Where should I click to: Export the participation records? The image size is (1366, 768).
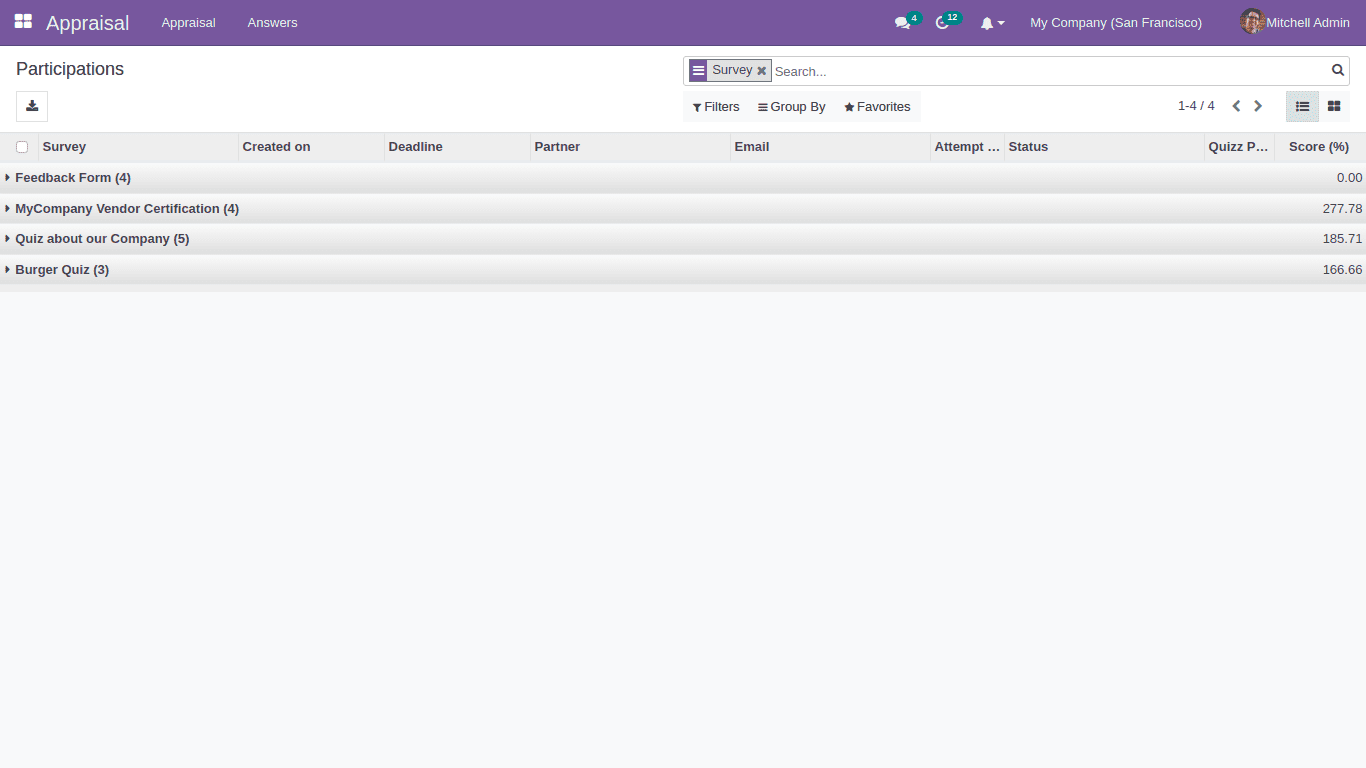(x=31, y=106)
